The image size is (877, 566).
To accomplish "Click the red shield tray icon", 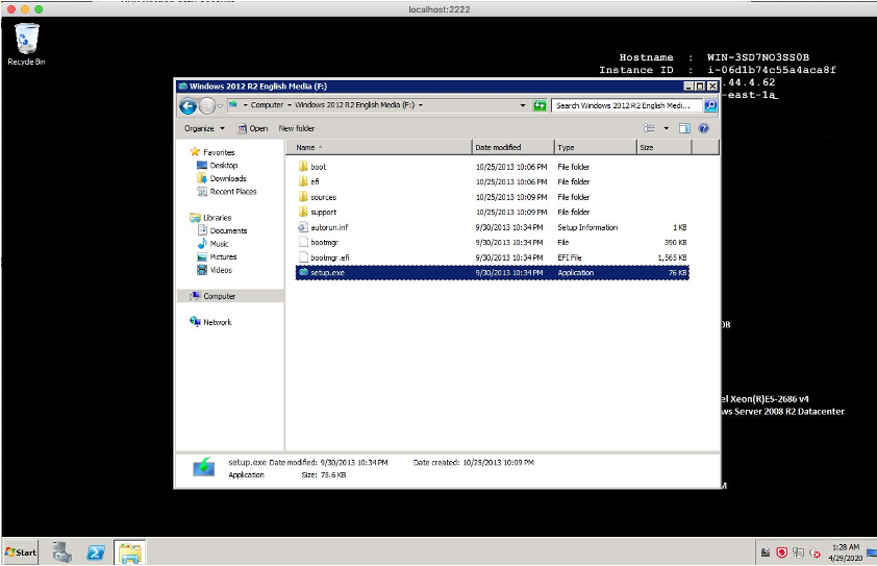I will click(x=782, y=553).
